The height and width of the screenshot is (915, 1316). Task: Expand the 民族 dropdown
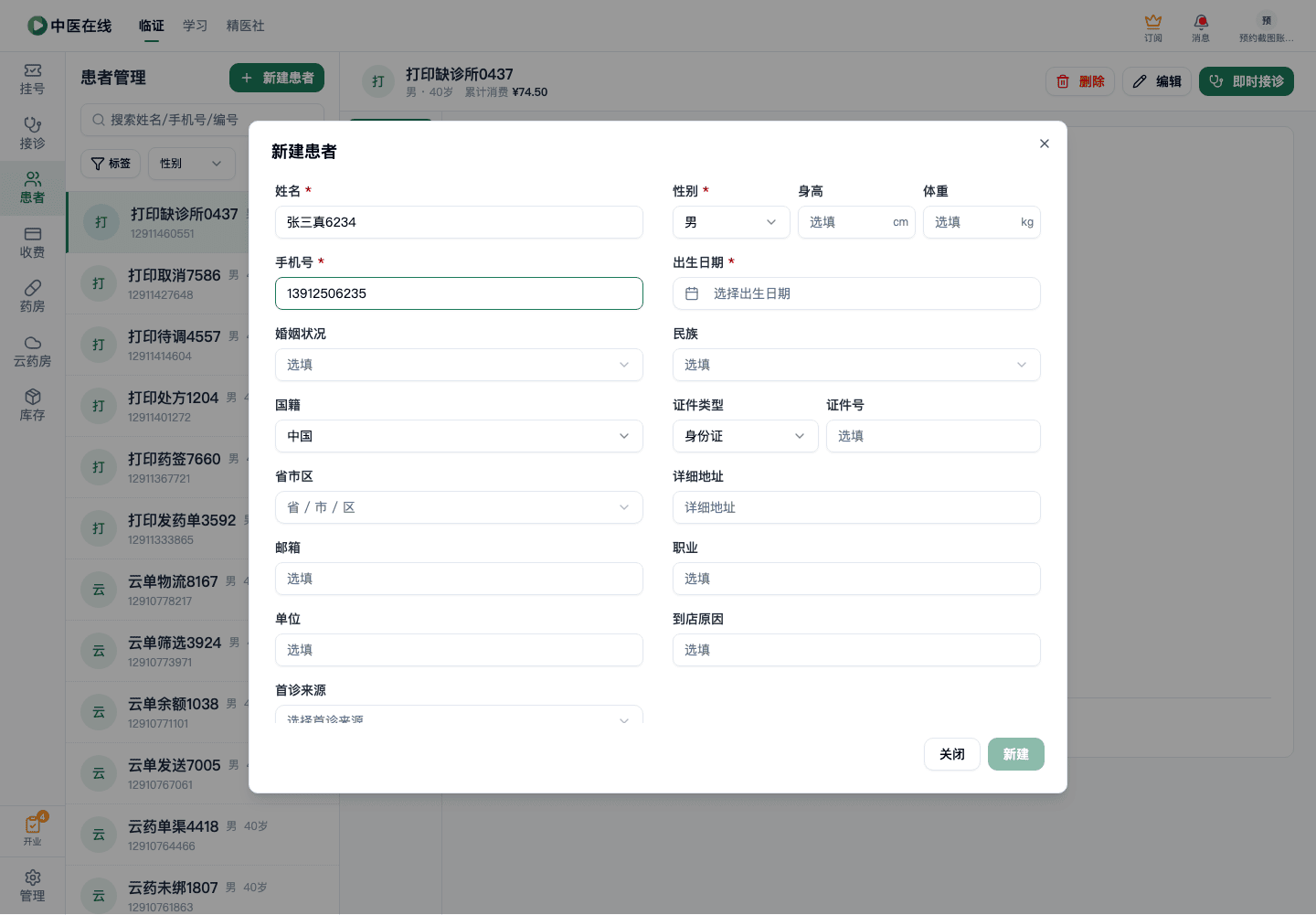point(856,365)
